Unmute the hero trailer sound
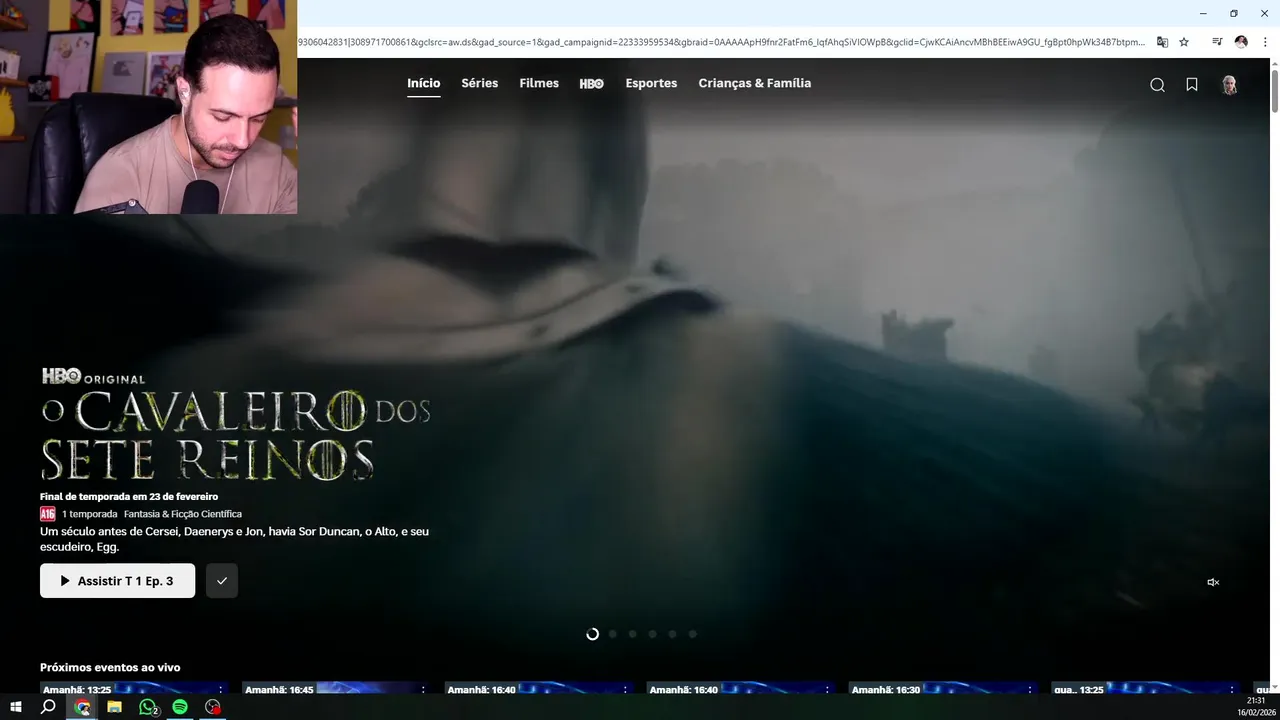Screen dimensions: 1280x720 (1213, 582)
